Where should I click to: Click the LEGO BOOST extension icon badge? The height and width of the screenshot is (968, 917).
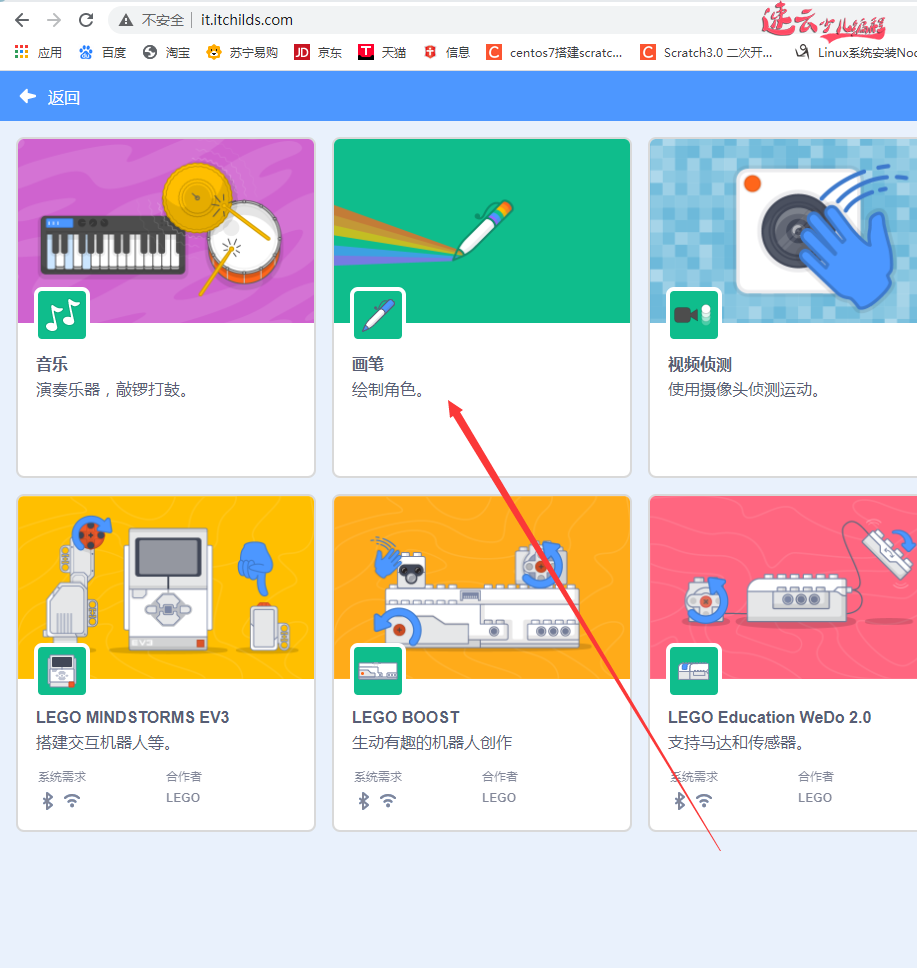(377, 670)
